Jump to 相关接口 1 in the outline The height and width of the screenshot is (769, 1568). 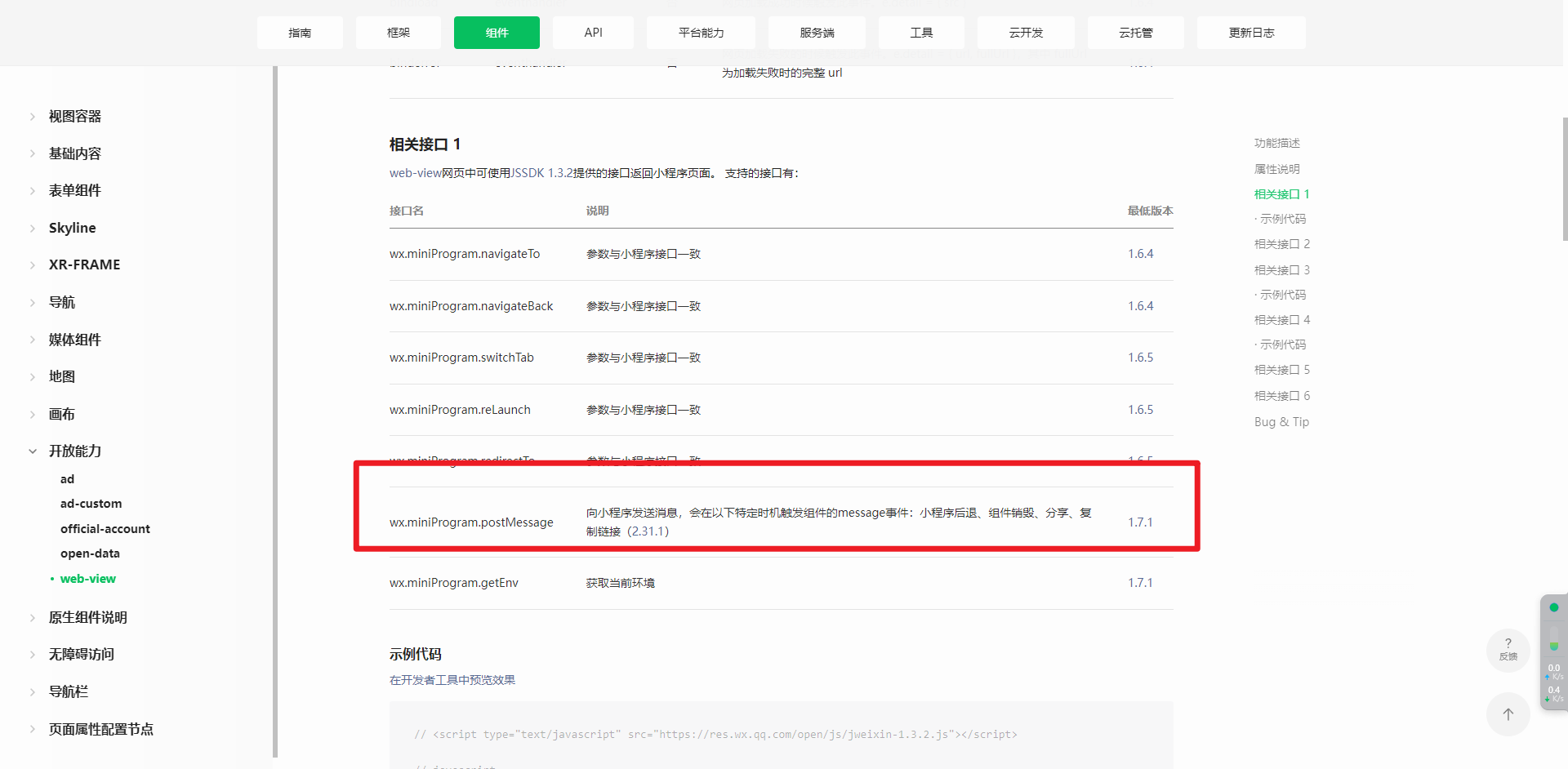pyautogui.click(x=1282, y=194)
